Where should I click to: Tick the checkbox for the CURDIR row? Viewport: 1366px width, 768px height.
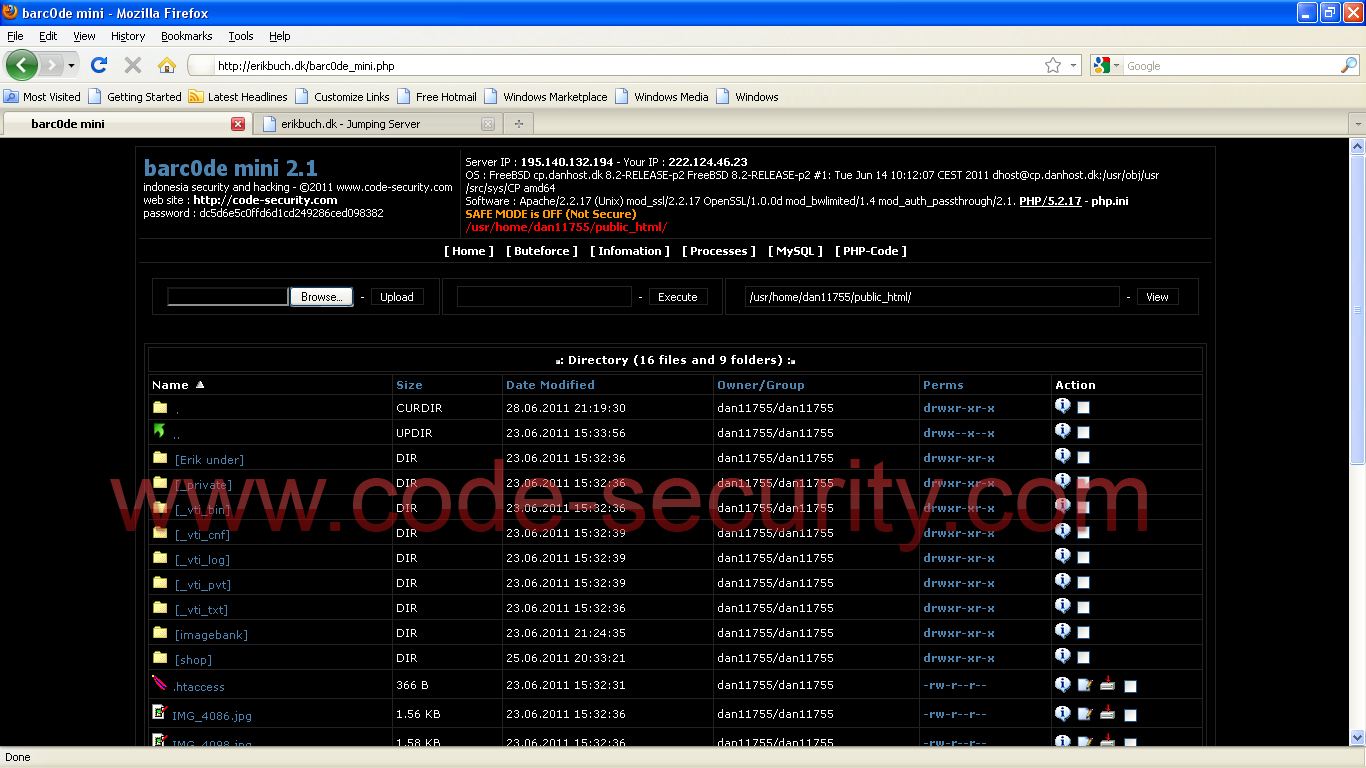(1084, 408)
